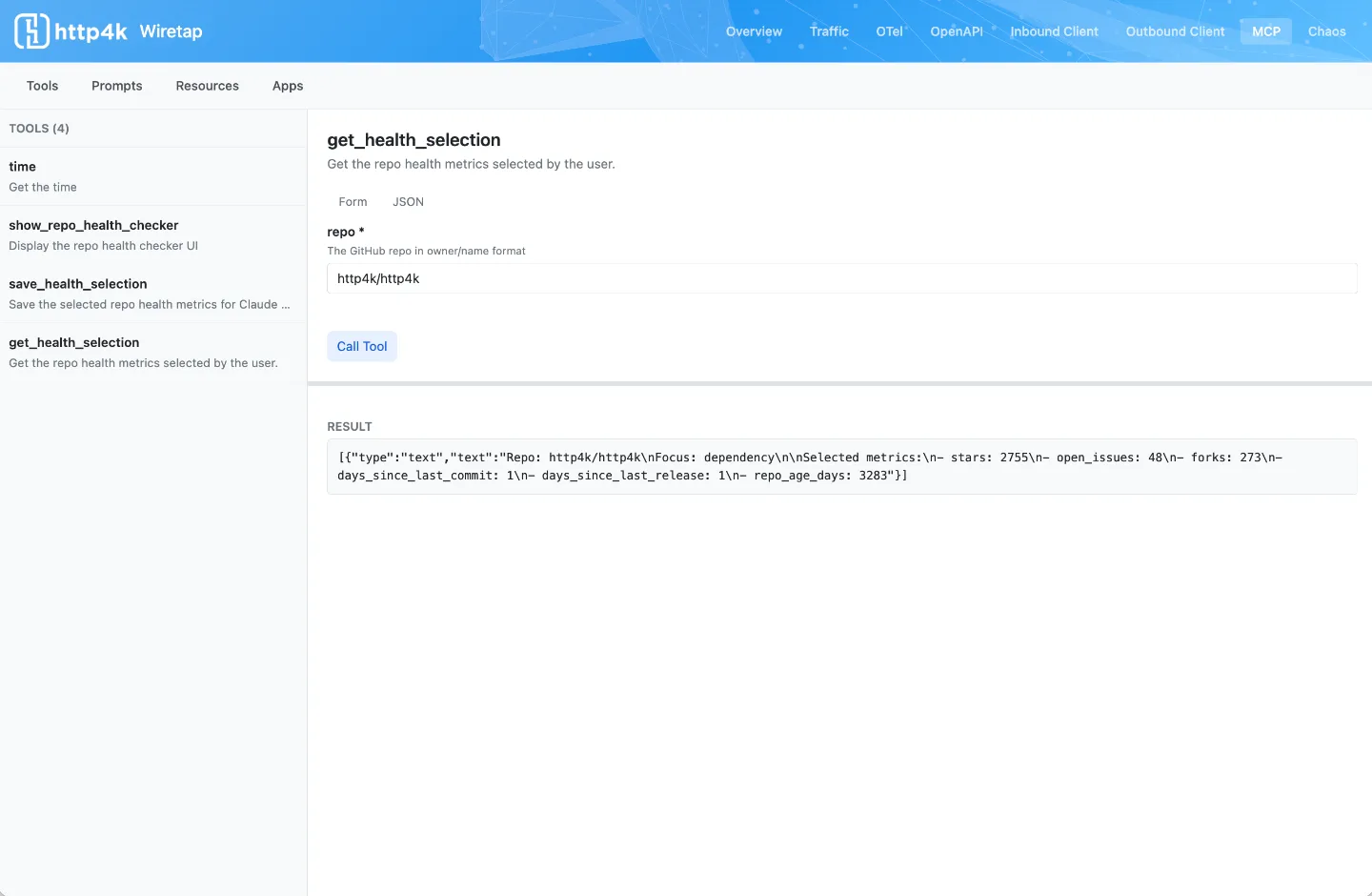Switch to Form input mode
Image resolution: width=1372 pixels, height=896 pixels.
pyautogui.click(x=353, y=202)
